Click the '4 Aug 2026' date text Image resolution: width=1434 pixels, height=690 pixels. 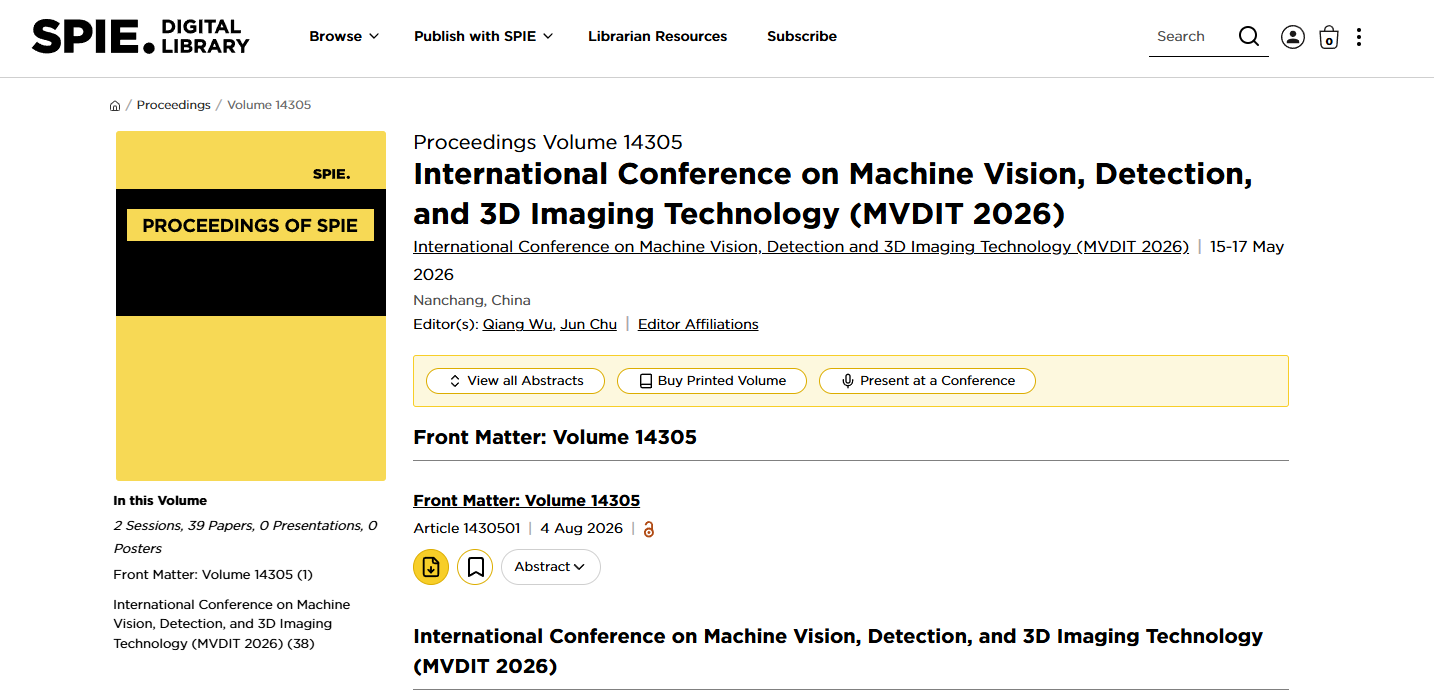point(582,529)
